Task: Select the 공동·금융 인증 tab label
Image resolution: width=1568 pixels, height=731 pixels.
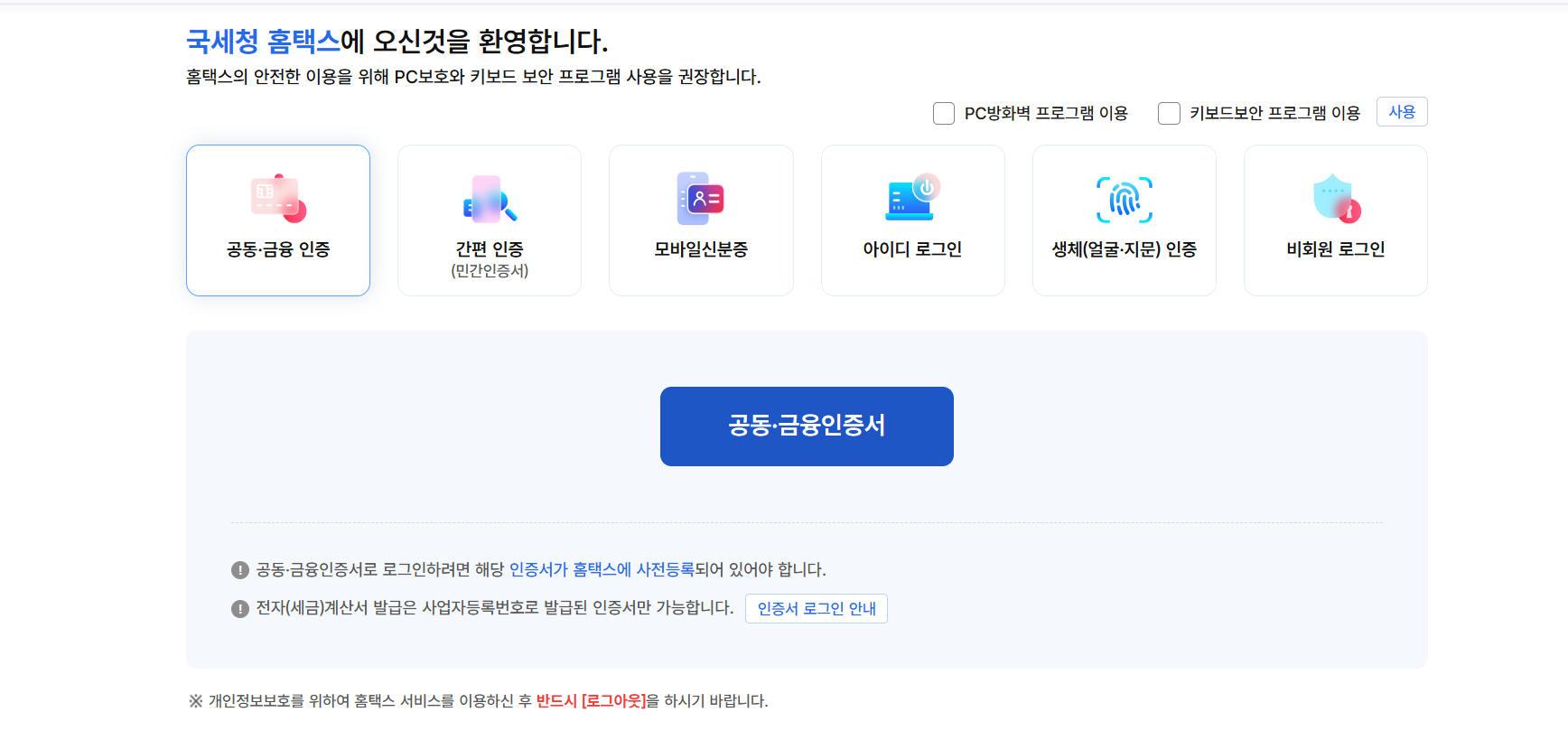Action: click(278, 249)
